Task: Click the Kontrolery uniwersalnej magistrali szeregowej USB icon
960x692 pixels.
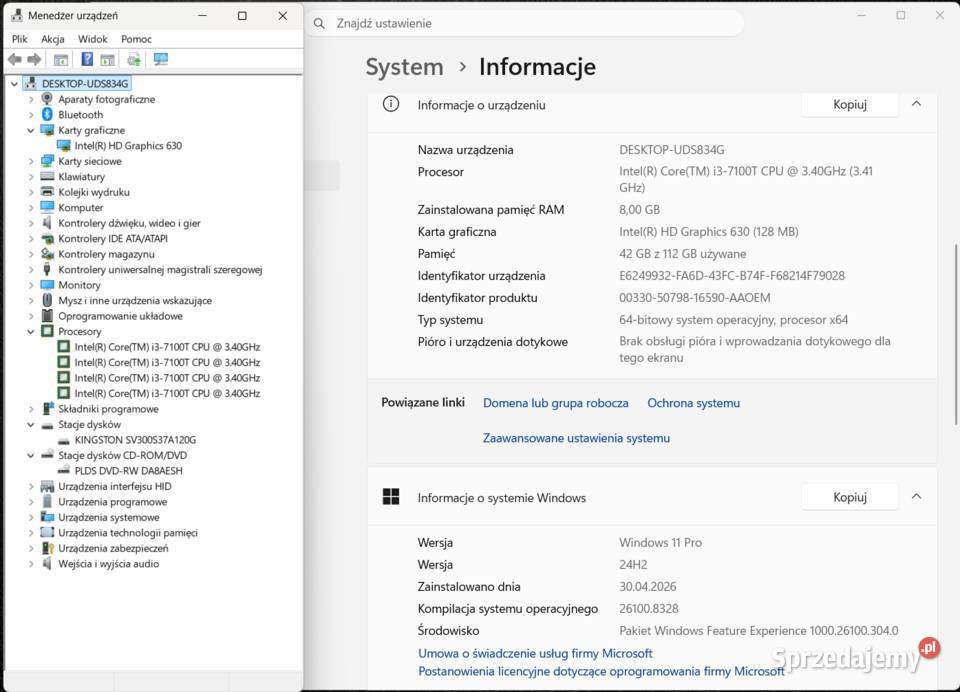Action: pos(47,269)
